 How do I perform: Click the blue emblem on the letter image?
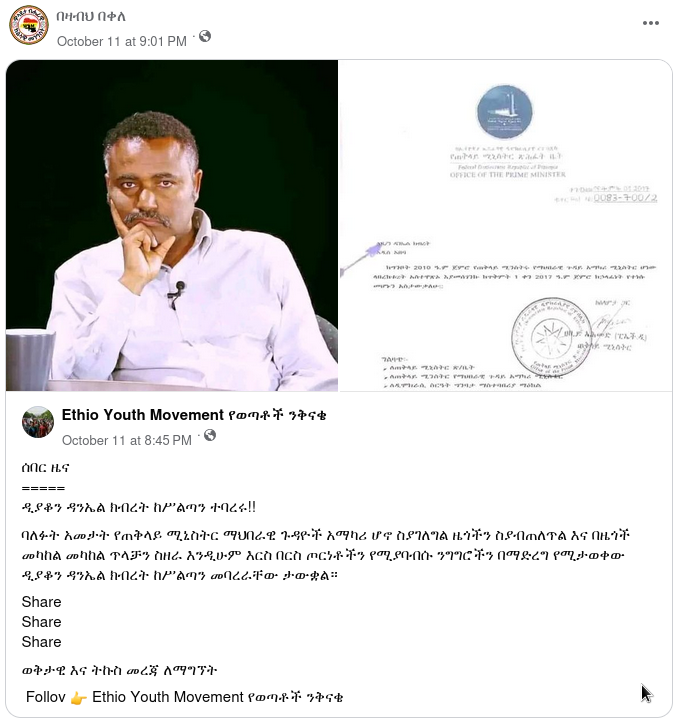pyautogui.click(x=505, y=112)
